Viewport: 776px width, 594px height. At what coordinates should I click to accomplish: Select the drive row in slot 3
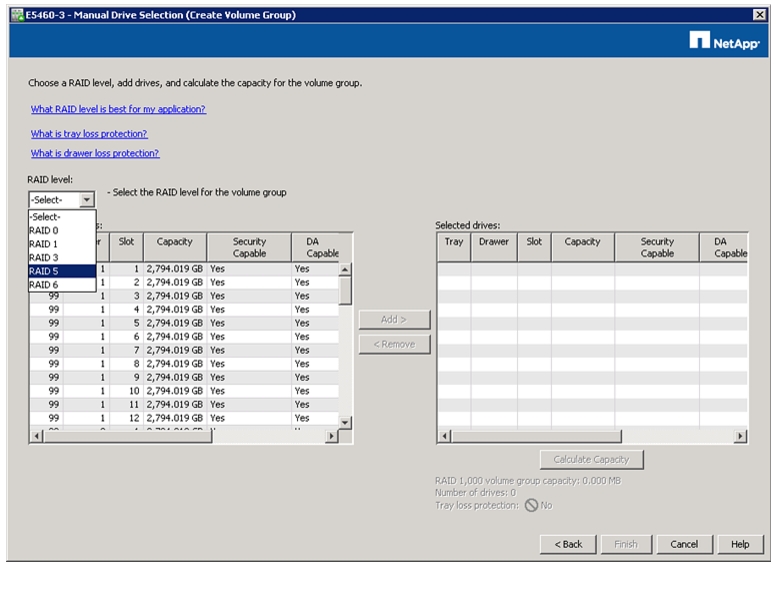[184, 296]
